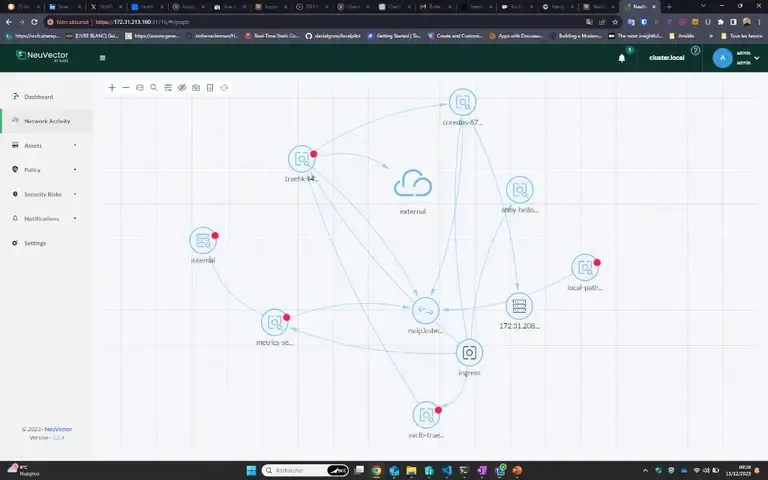This screenshot has width=768, height=480.
Task: Open graph search with the magnifier icon
Action: click(154, 88)
